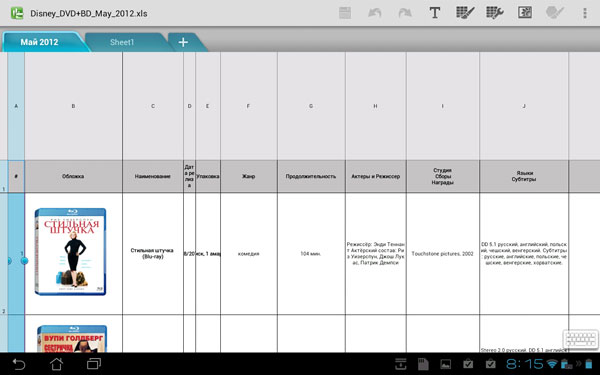Select the Продолжительность header cell
This screenshot has width=600, height=375.
[311, 176]
